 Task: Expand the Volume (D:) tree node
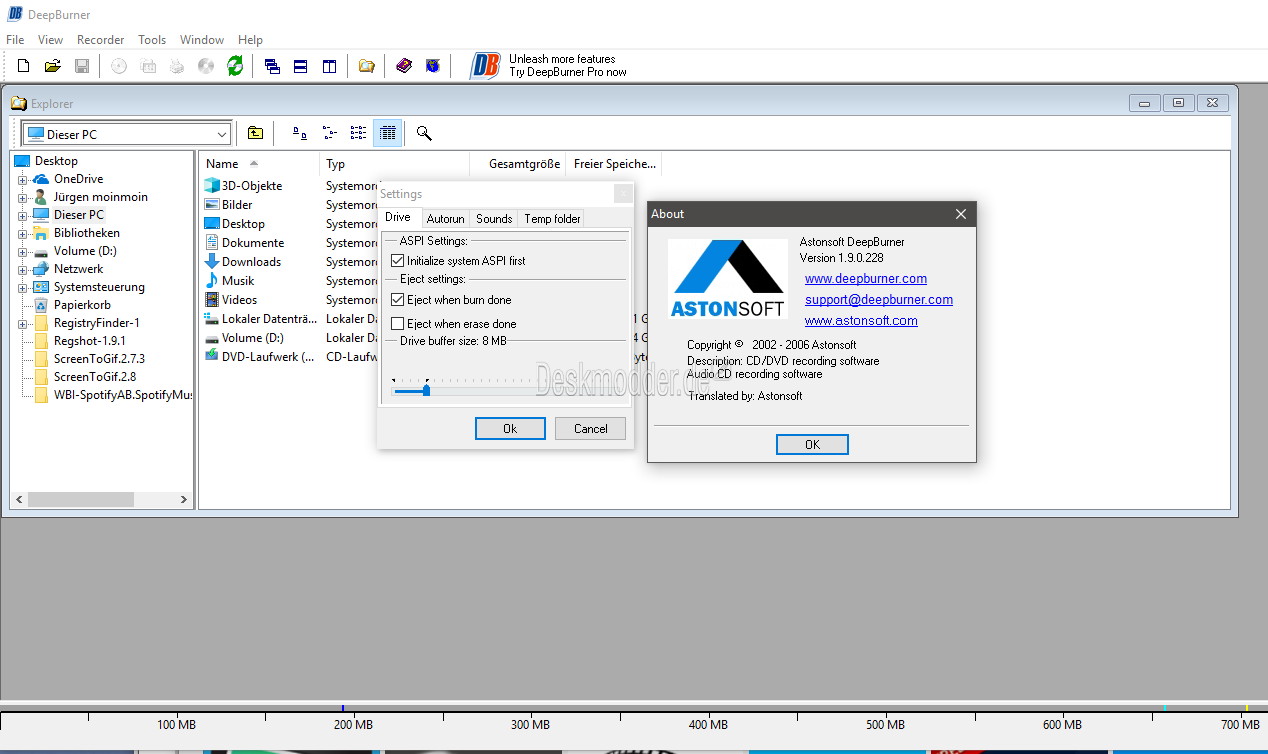[x=22, y=251]
